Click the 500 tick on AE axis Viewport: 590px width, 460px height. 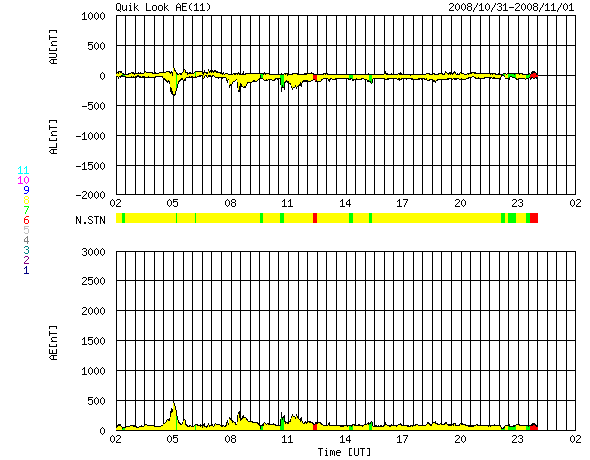click(x=97, y=401)
